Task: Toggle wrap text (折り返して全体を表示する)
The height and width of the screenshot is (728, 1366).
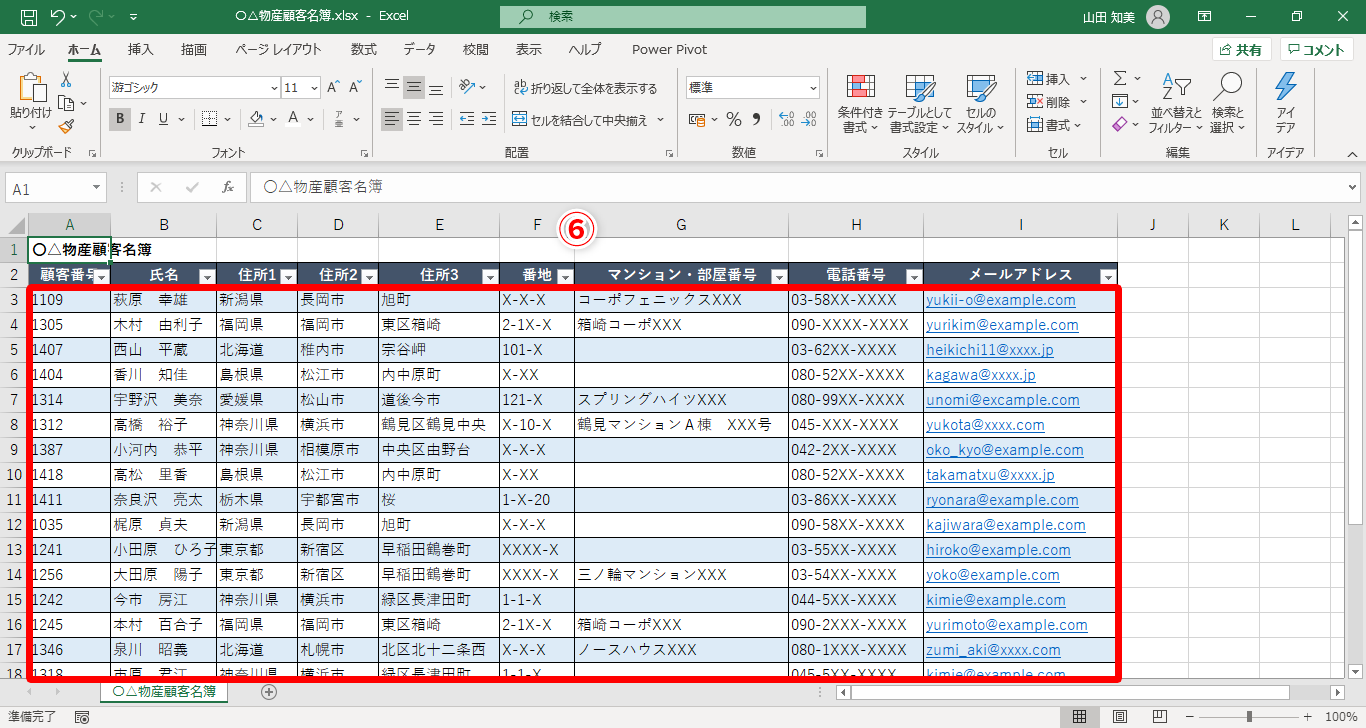Action: pyautogui.click(x=585, y=88)
